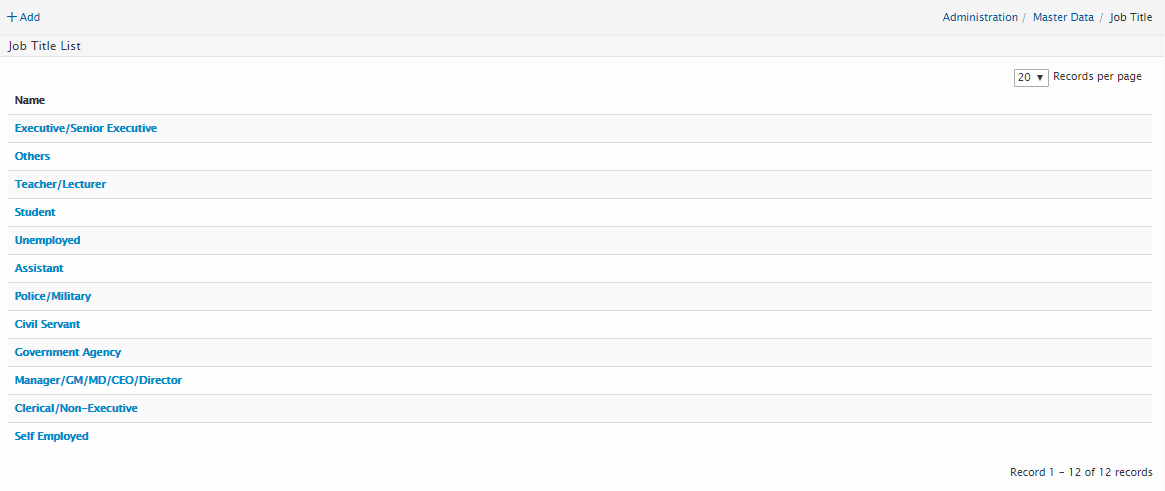Open Self Employed job title
This screenshot has height=491, width=1165.
52,436
